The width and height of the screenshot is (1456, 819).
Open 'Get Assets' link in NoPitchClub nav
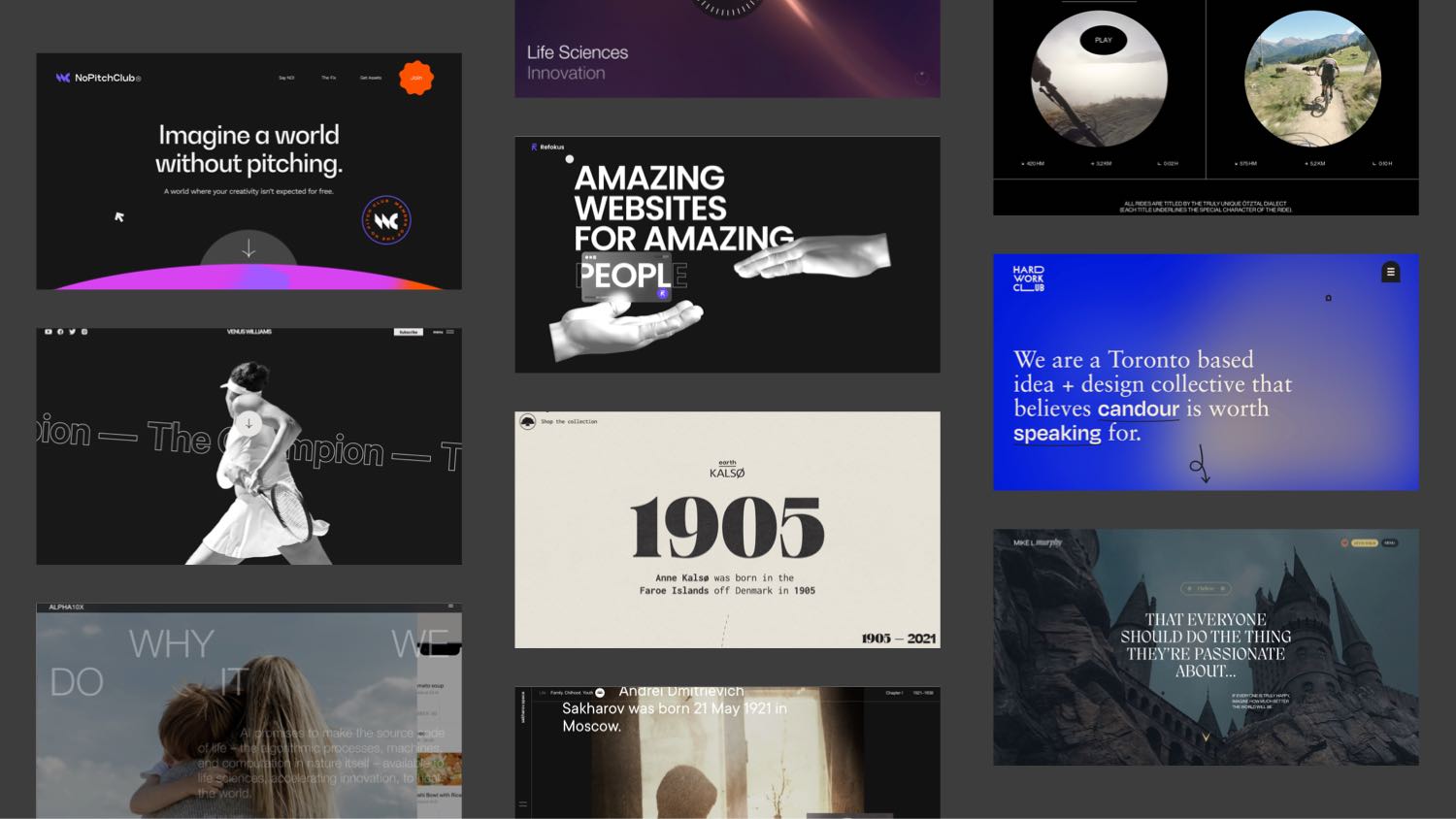[x=371, y=78]
